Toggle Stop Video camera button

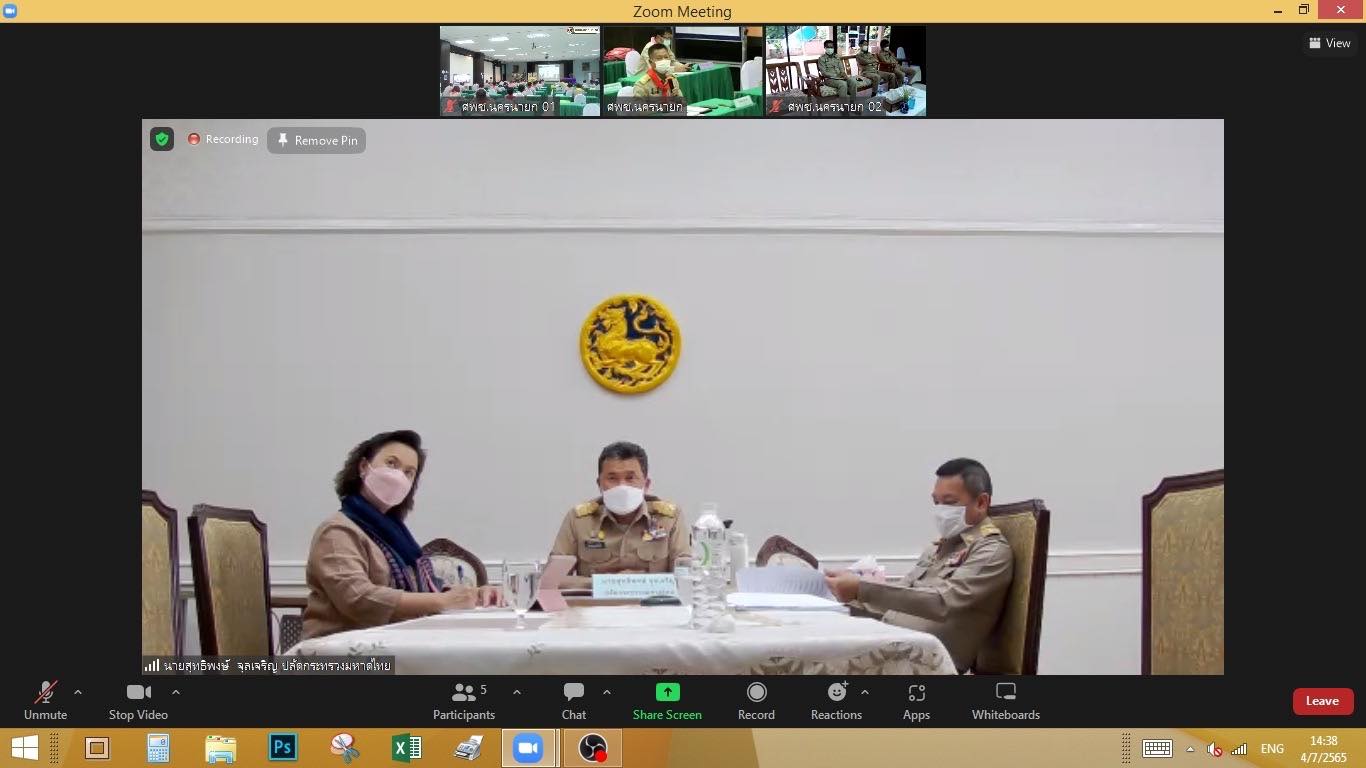[138, 700]
